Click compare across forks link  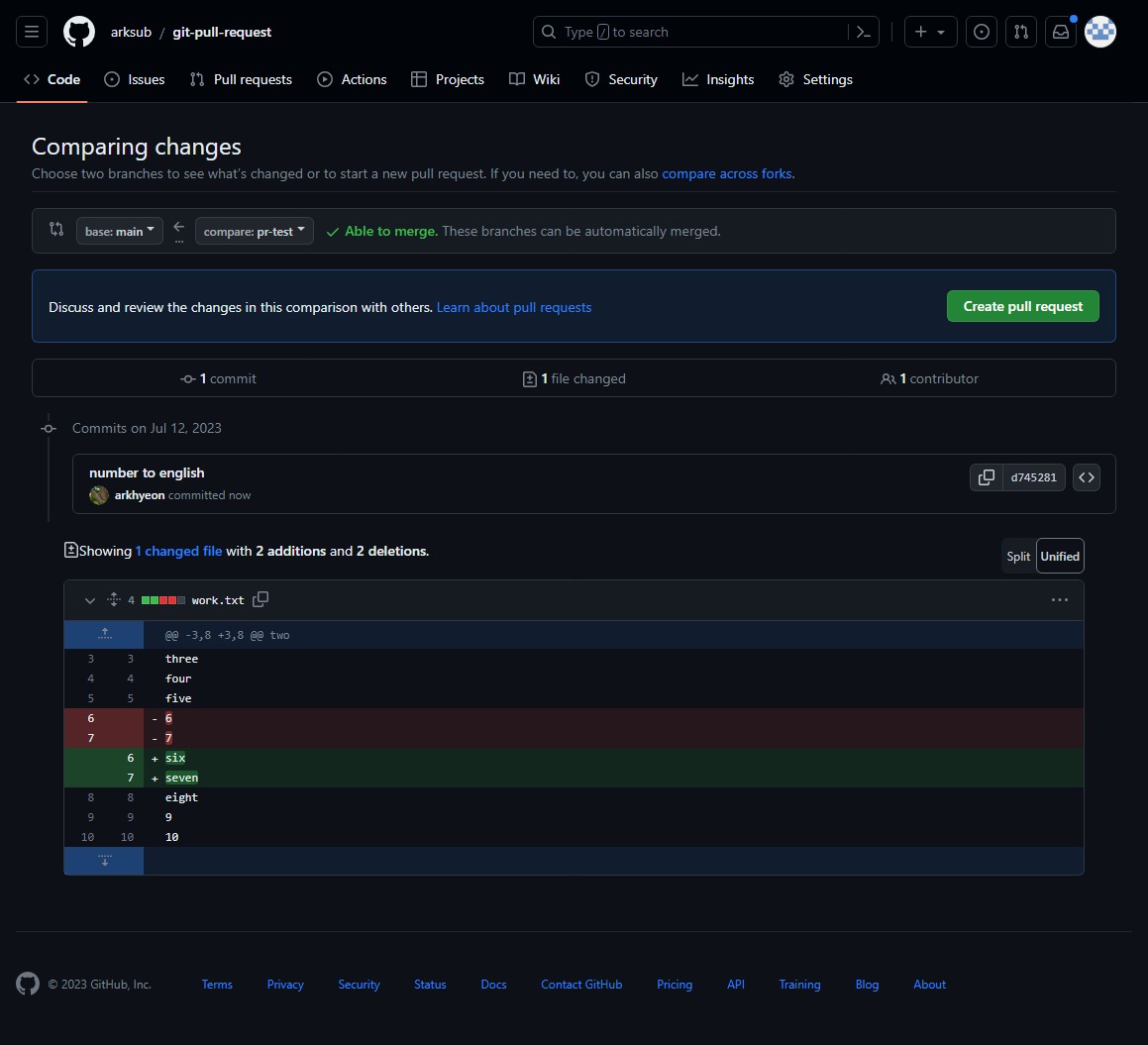[727, 173]
